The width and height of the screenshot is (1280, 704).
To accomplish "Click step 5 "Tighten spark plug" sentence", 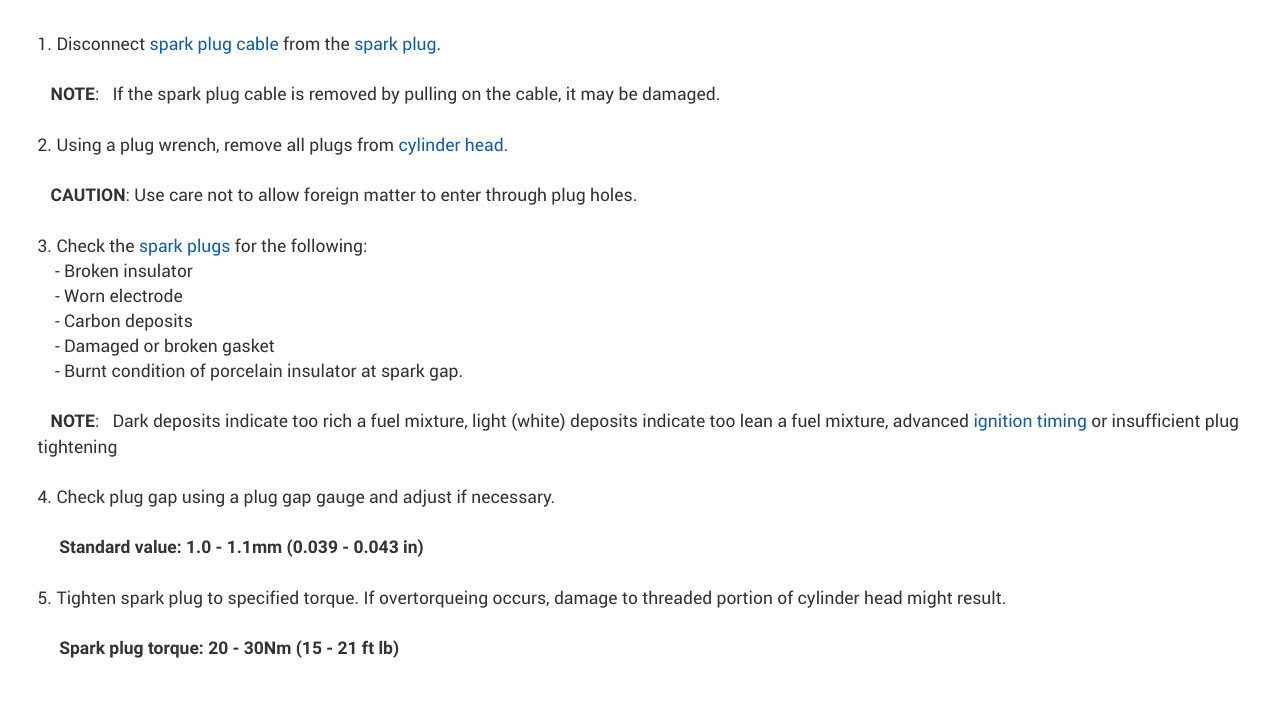I will click(530, 598).
